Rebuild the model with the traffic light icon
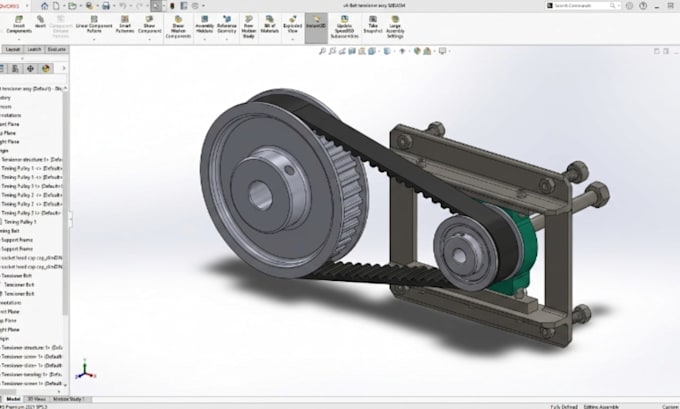The width and height of the screenshot is (680, 409). (172, 6)
